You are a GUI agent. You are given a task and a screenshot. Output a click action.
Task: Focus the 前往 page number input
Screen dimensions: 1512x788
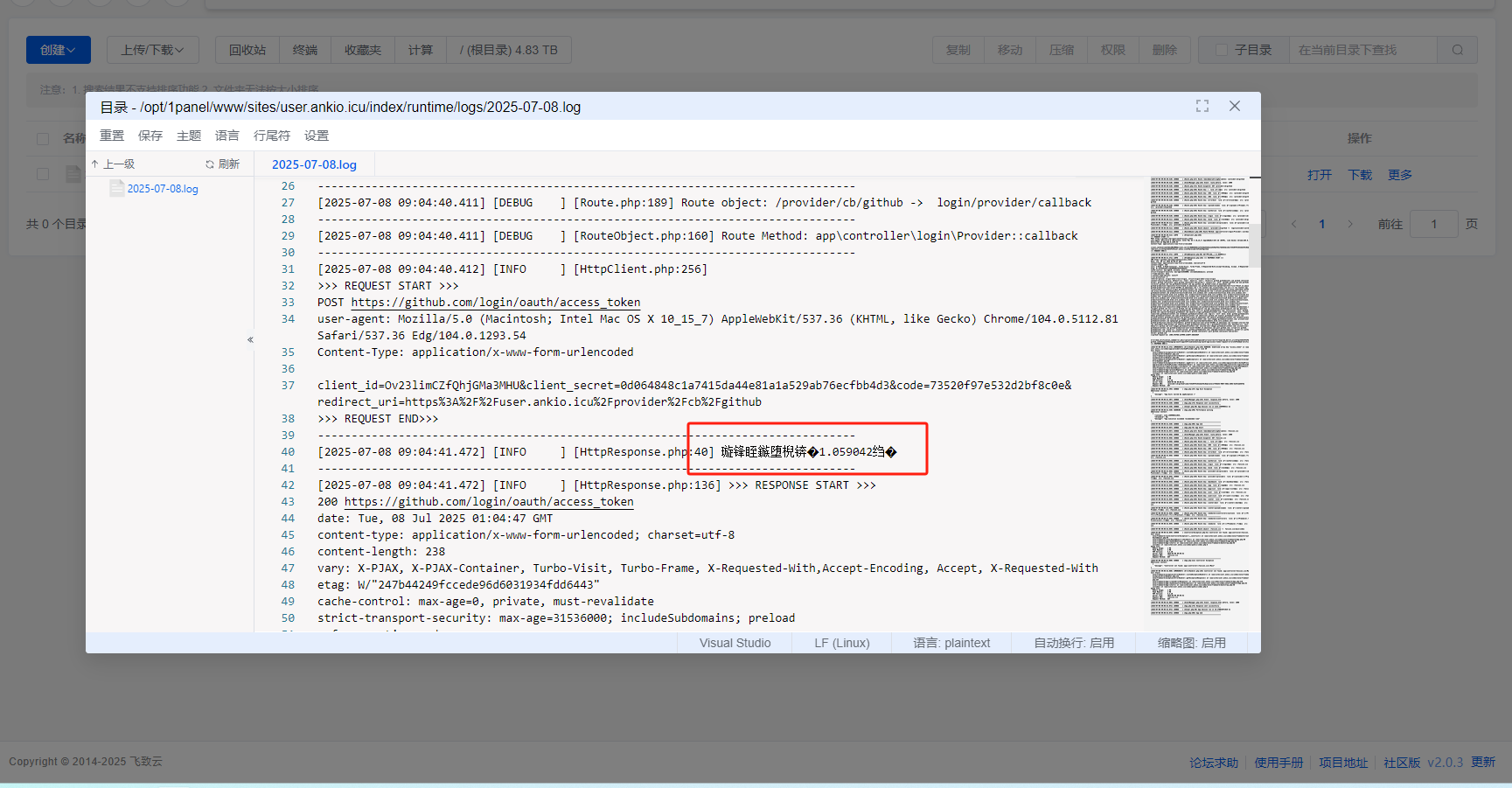(x=1434, y=224)
